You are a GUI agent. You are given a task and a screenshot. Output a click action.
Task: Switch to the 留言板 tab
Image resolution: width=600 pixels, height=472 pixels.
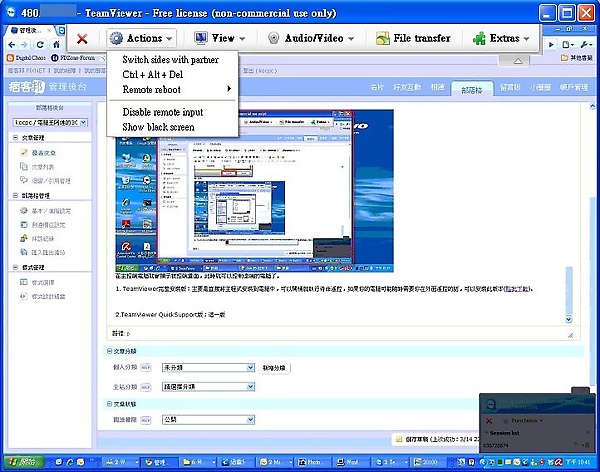[510, 87]
